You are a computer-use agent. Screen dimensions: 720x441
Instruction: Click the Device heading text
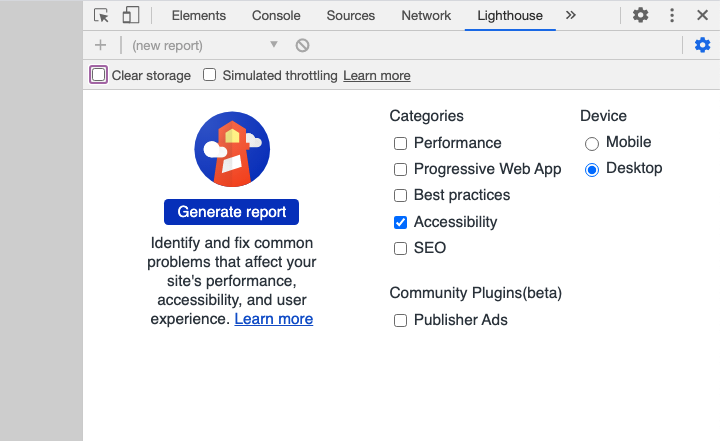603,116
